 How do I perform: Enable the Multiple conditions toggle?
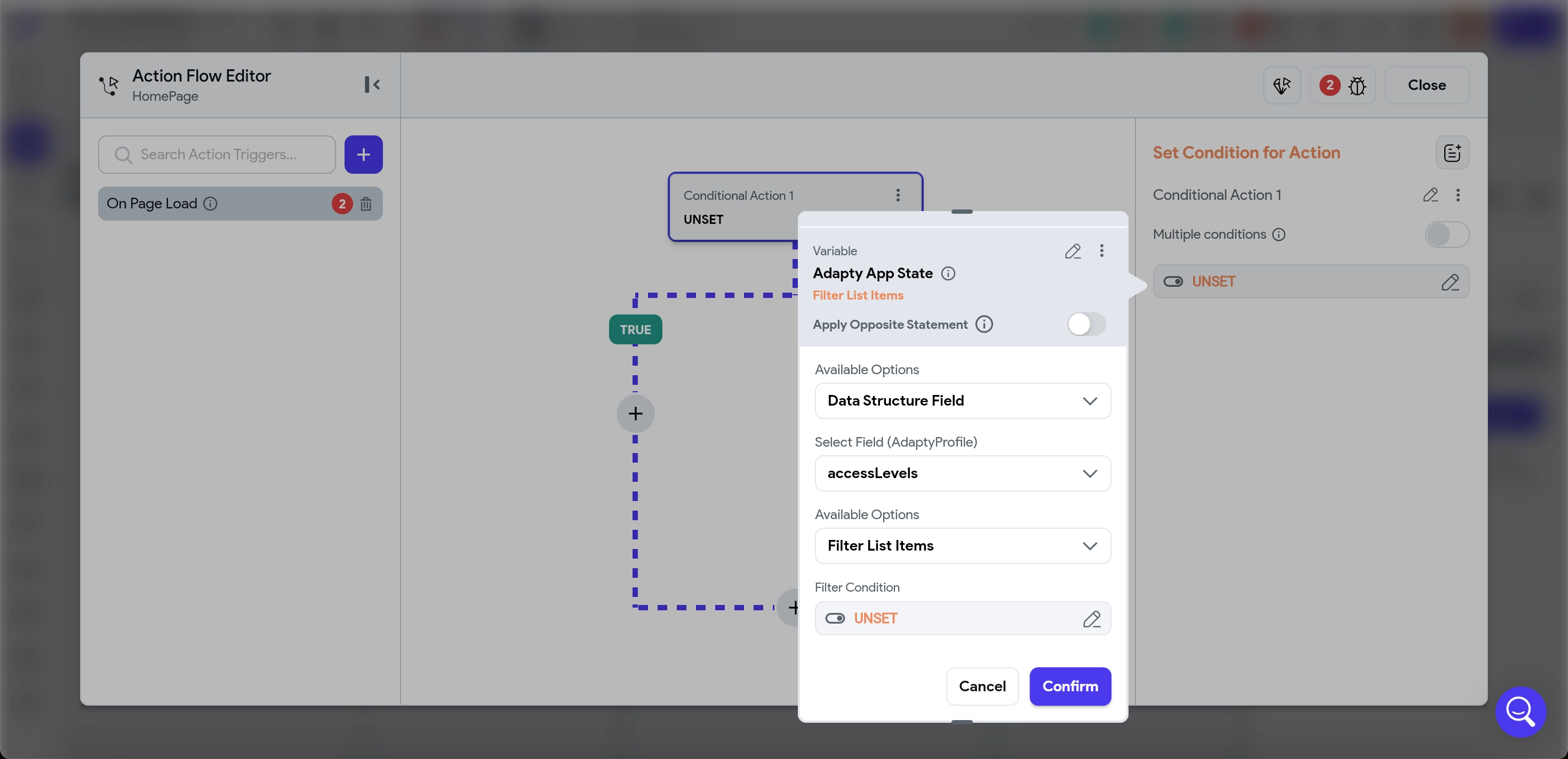pos(1446,235)
